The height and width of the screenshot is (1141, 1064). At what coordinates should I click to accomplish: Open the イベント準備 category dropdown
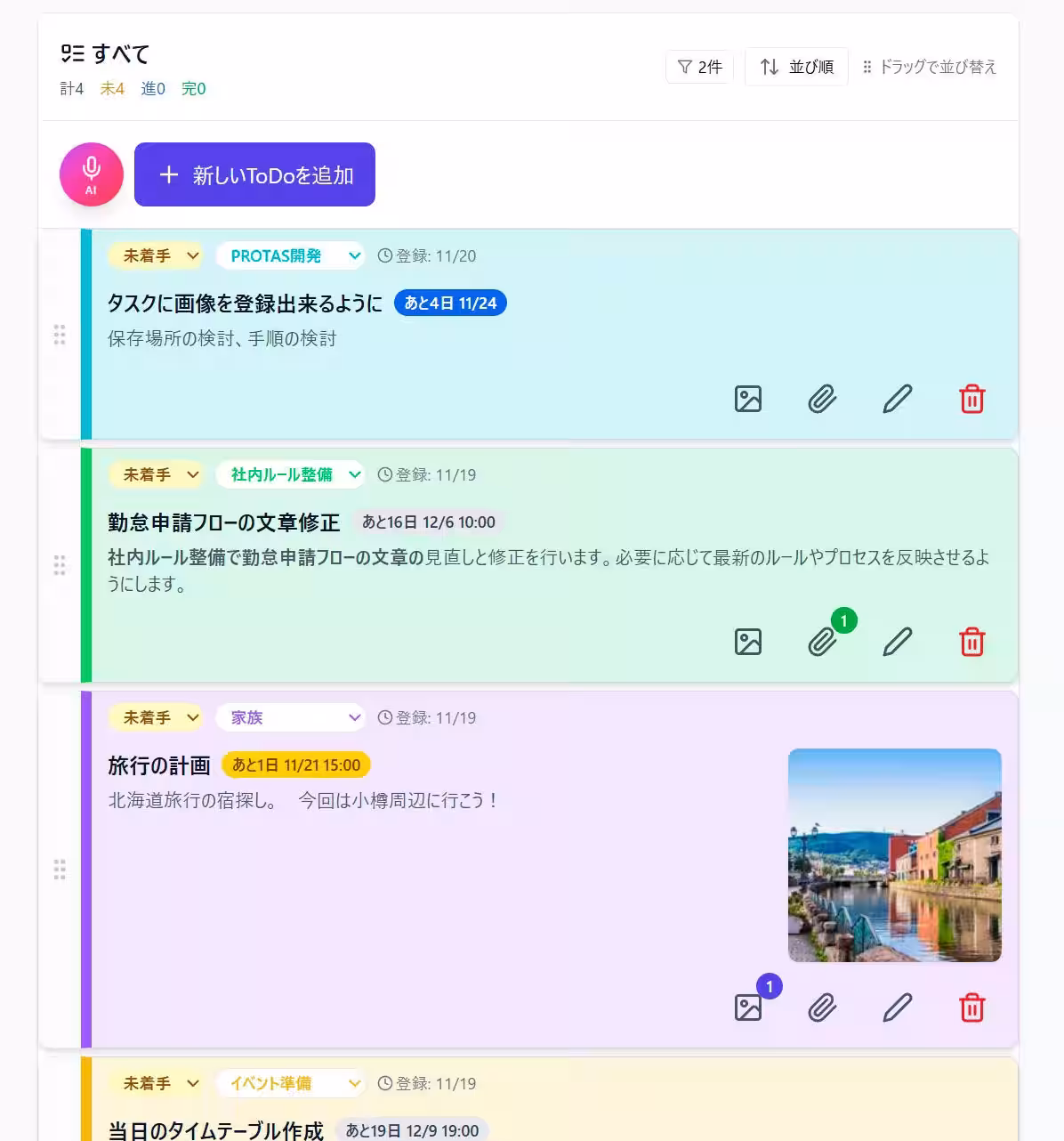(290, 1084)
